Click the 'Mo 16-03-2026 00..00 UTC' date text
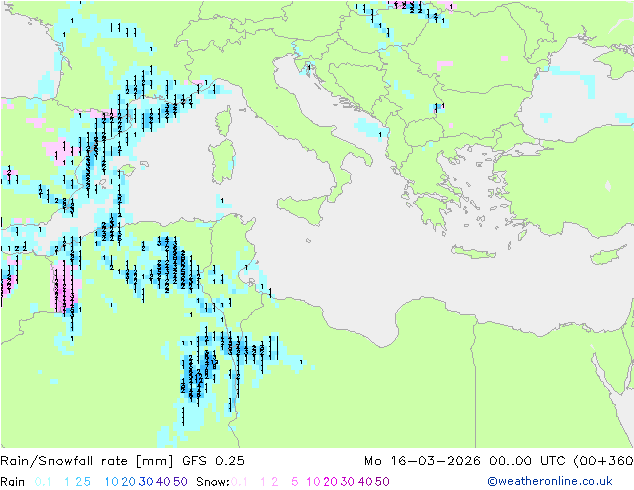The width and height of the screenshot is (634, 490). pyautogui.click(x=466, y=461)
